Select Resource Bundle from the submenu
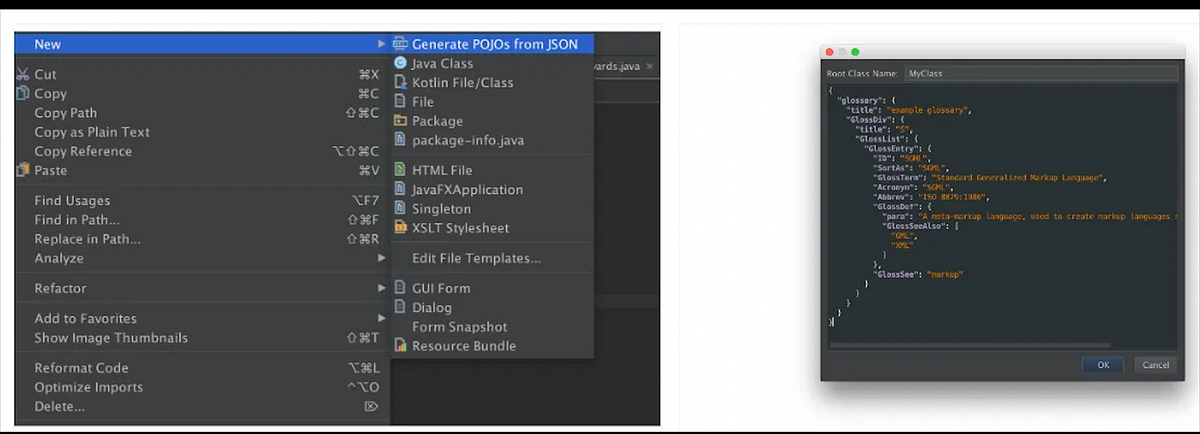The height and width of the screenshot is (434, 1200). pos(492,346)
